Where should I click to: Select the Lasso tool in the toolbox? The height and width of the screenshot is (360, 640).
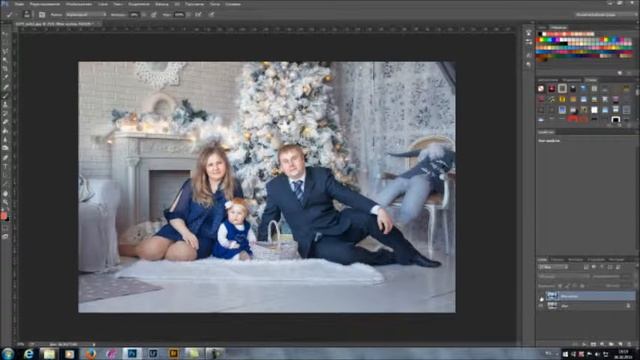click(5, 51)
